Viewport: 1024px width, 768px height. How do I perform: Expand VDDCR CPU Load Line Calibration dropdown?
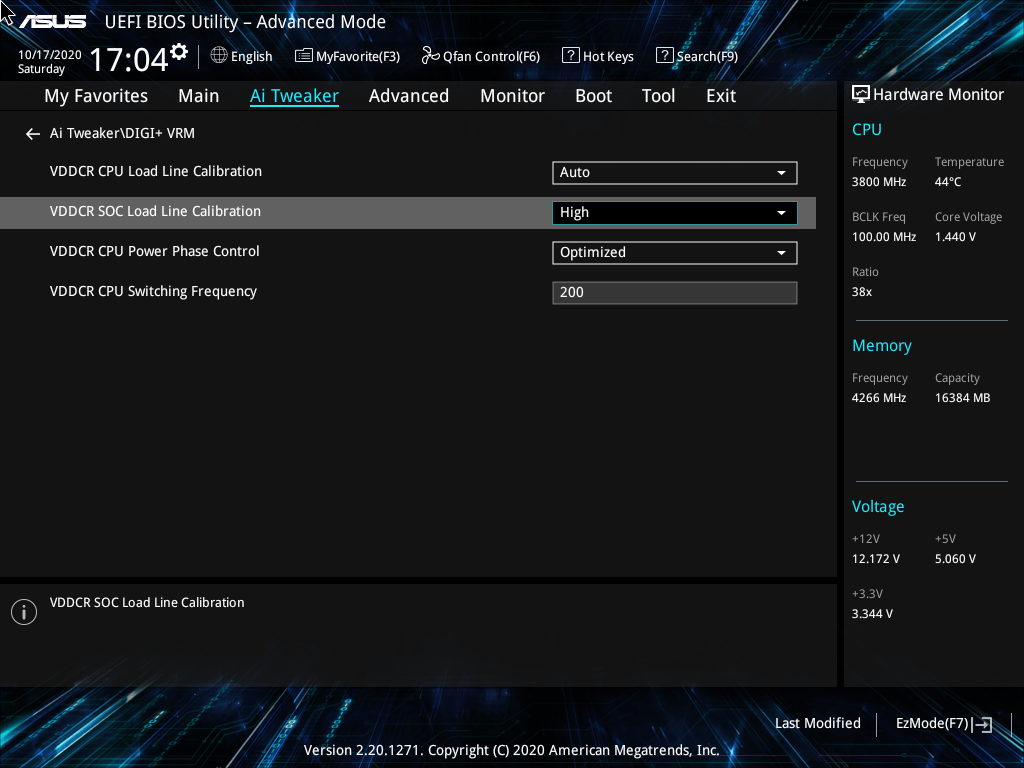coord(675,173)
